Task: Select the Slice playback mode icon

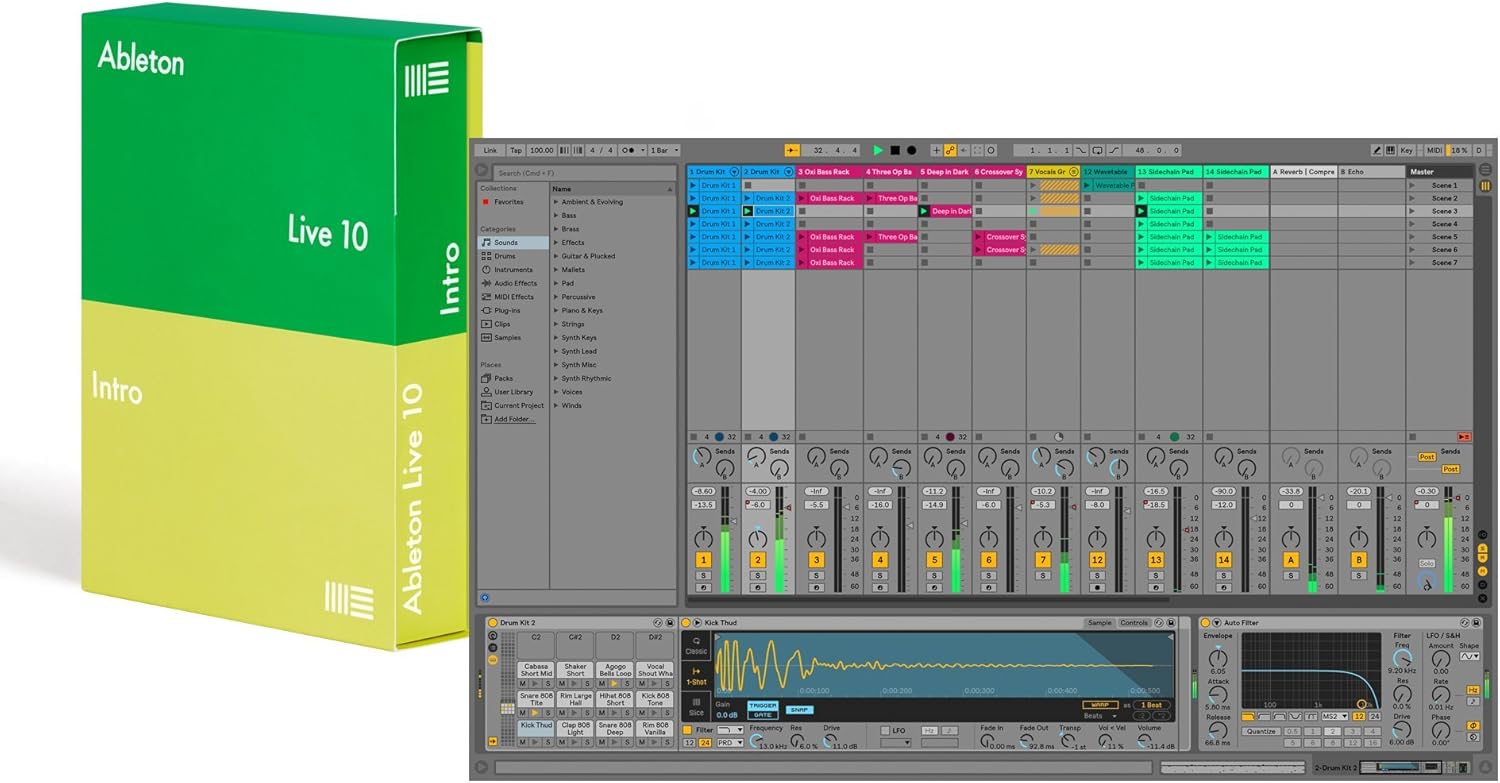Action: pos(696,706)
